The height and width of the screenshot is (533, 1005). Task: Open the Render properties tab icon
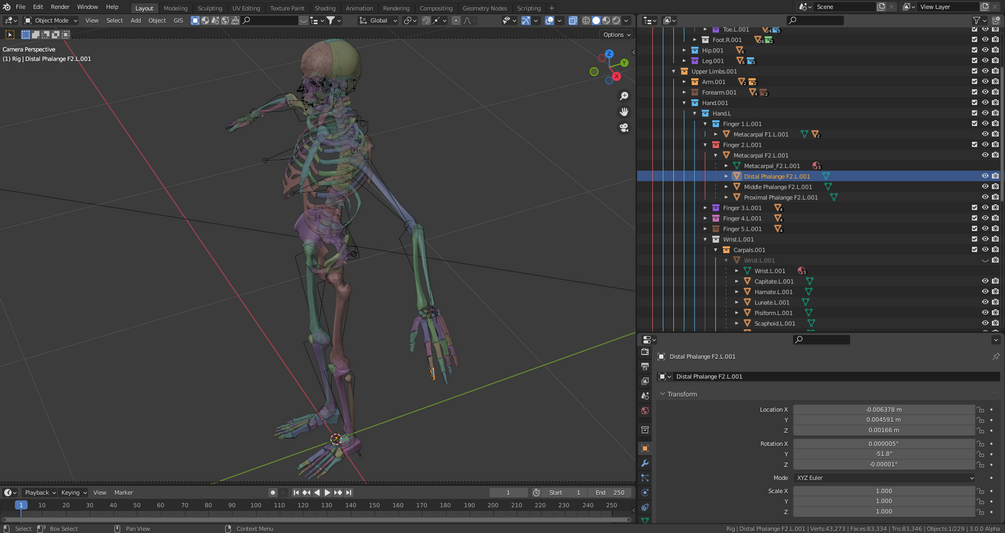tap(645, 352)
